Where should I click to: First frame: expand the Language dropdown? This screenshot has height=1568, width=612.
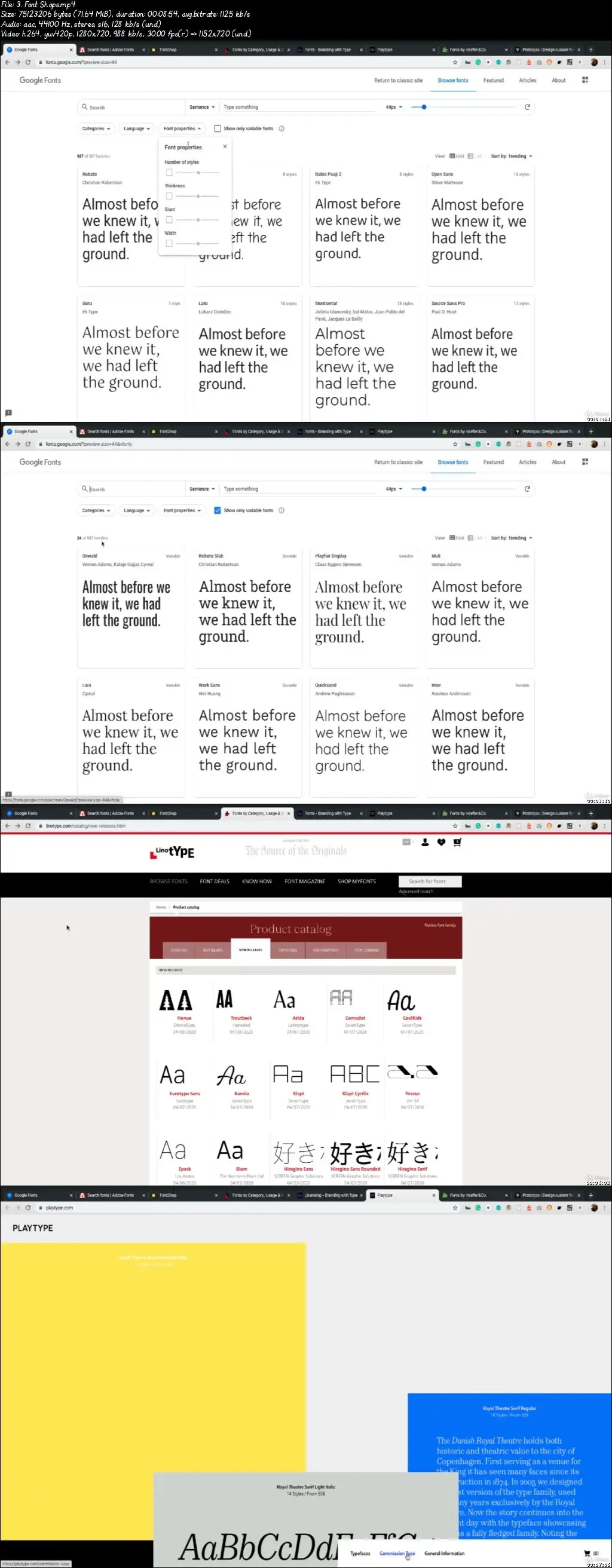point(136,128)
